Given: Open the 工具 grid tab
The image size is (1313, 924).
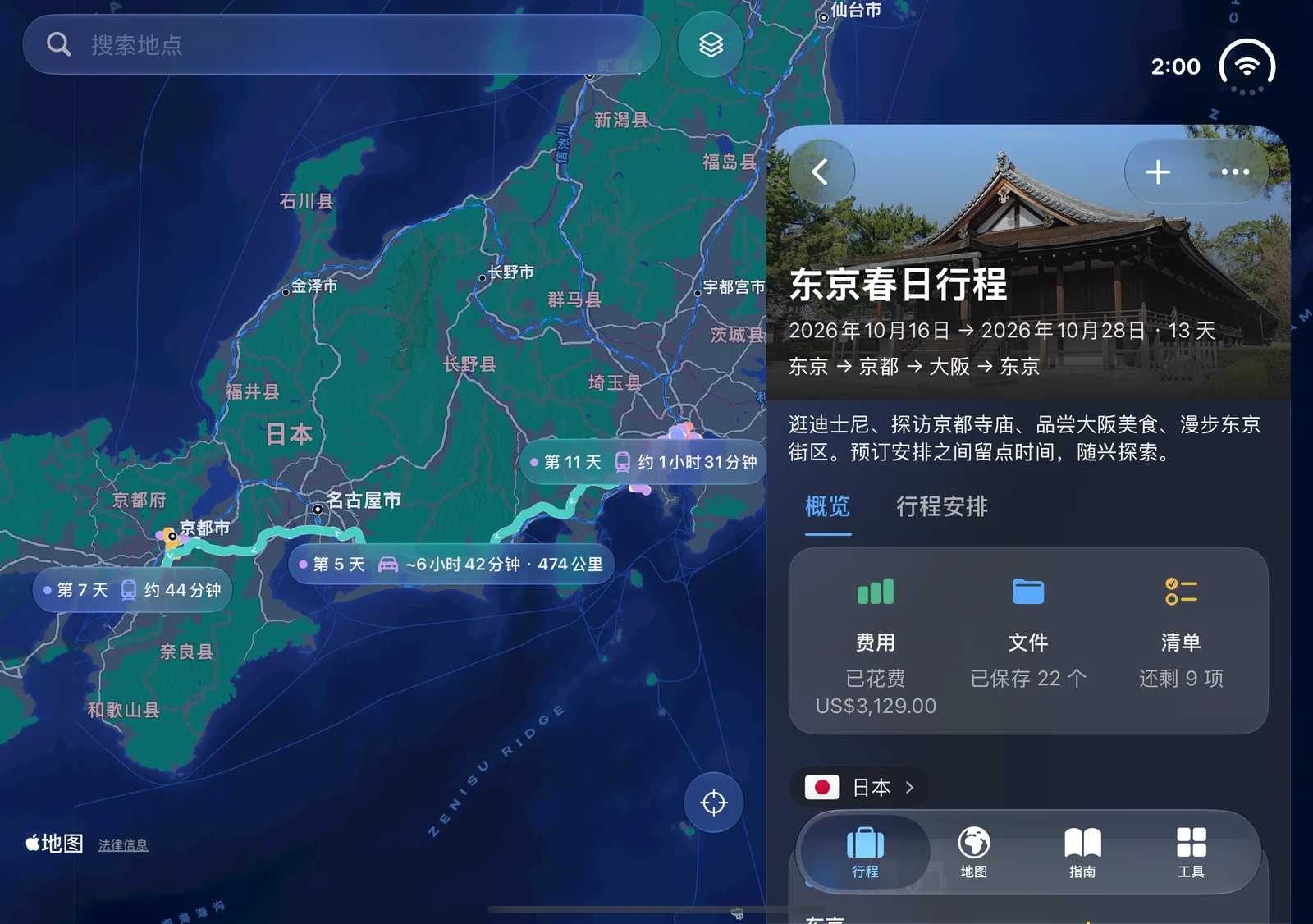Looking at the screenshot, I should click(x=1191, y=852).
